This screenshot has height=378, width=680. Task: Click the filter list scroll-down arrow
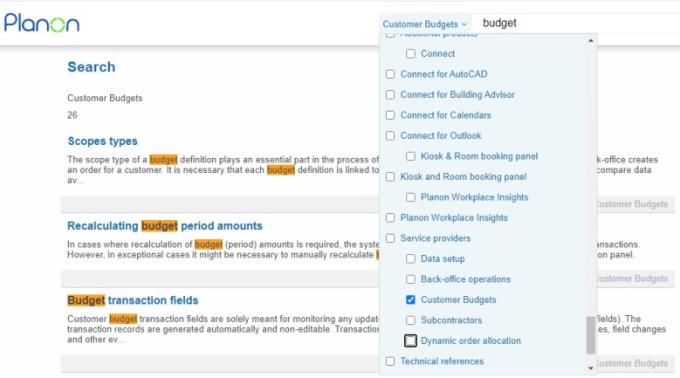(x=591, y=368)
